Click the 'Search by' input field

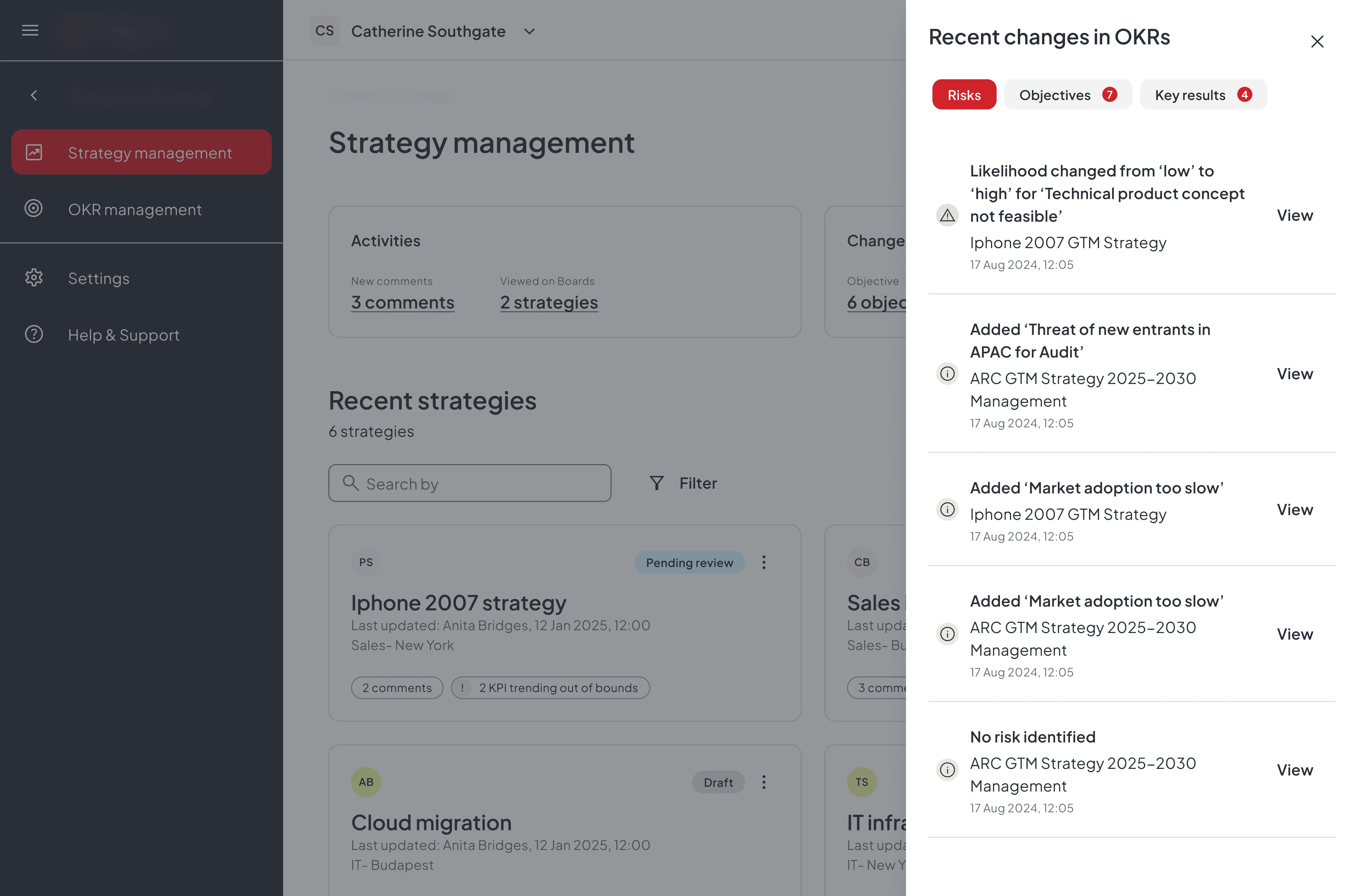pyautogui.click(x=469, y=483)
